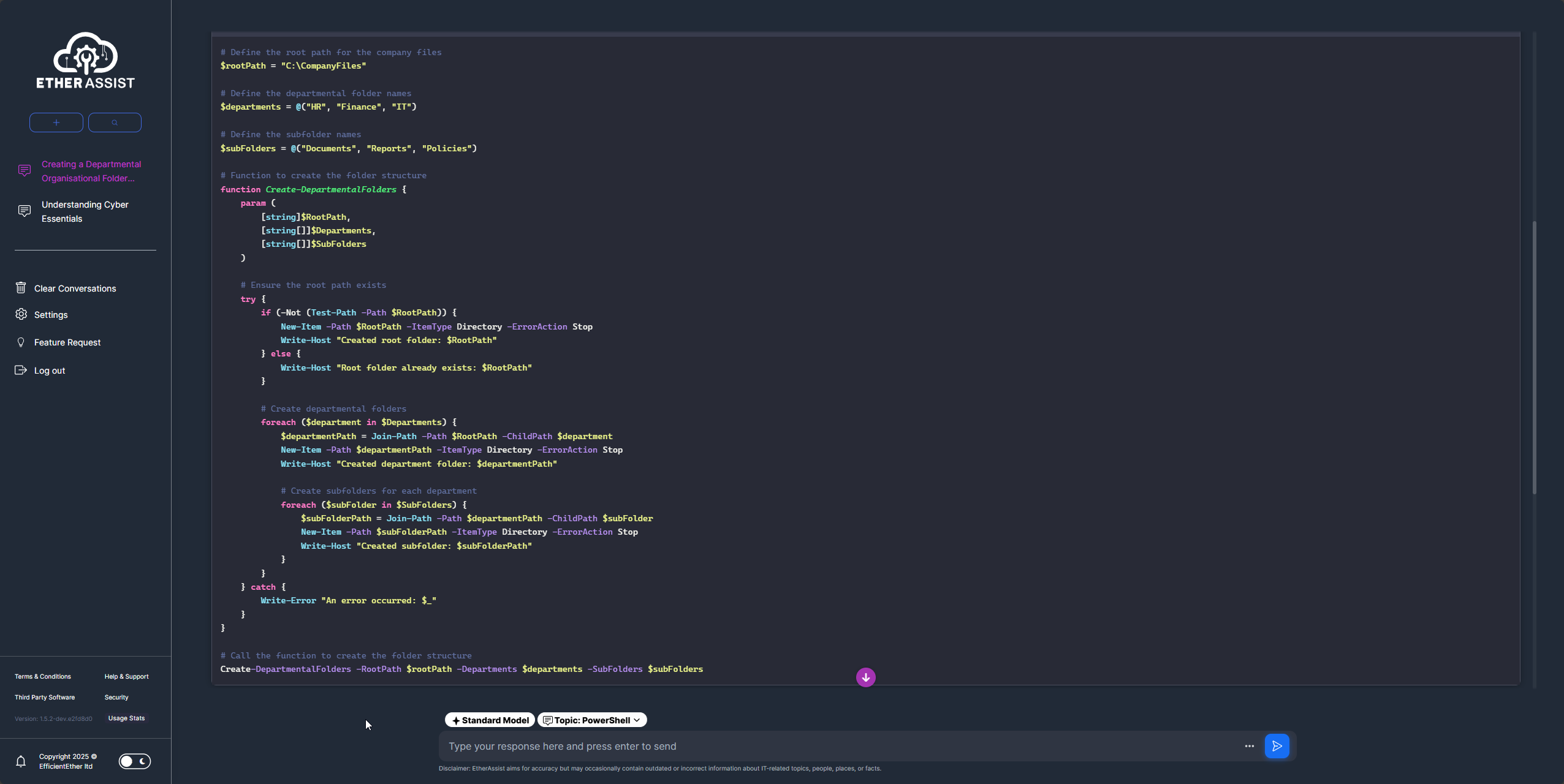Open Settings from the sidebar
1564x784 pixels.
(x=51, y=315)
